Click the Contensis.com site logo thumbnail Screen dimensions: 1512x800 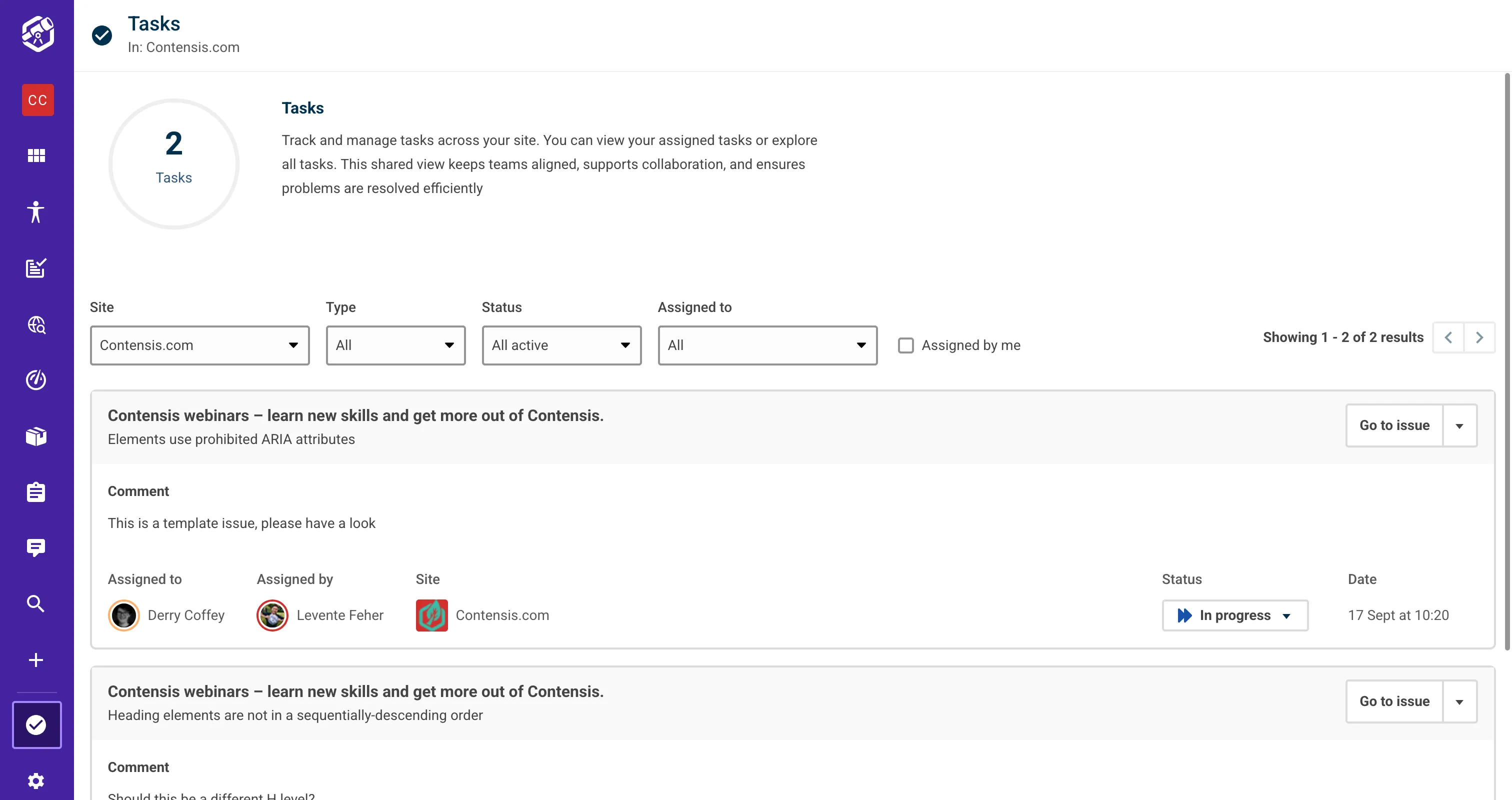coord(432,615)
